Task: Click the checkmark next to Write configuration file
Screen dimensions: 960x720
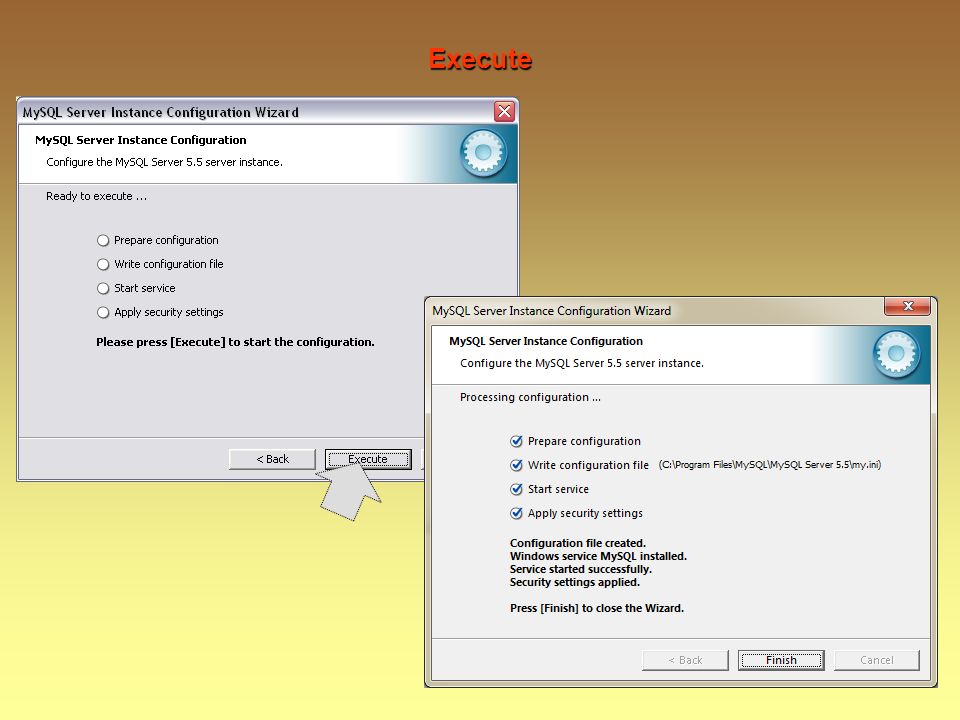Action: pyautogui.click(x=516, y=465)
